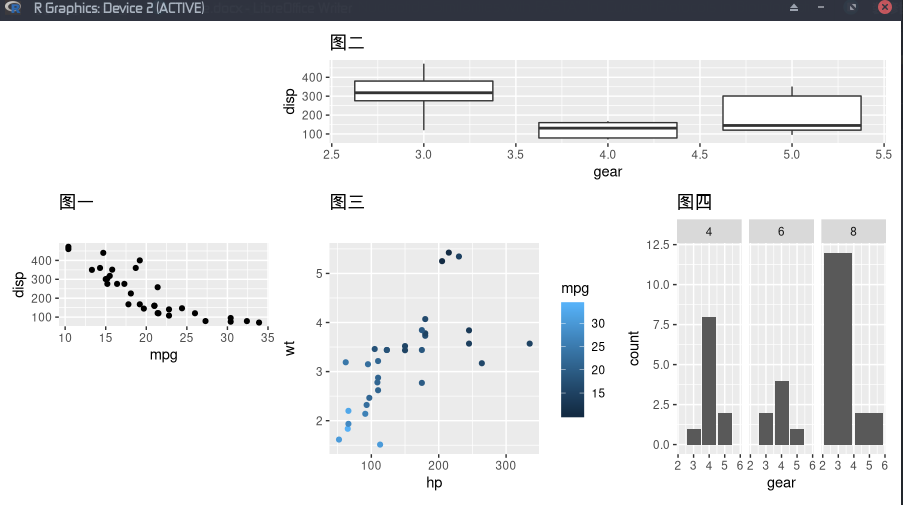
Task: Click the 图四 bar chart title
Action: click(695, 202)
